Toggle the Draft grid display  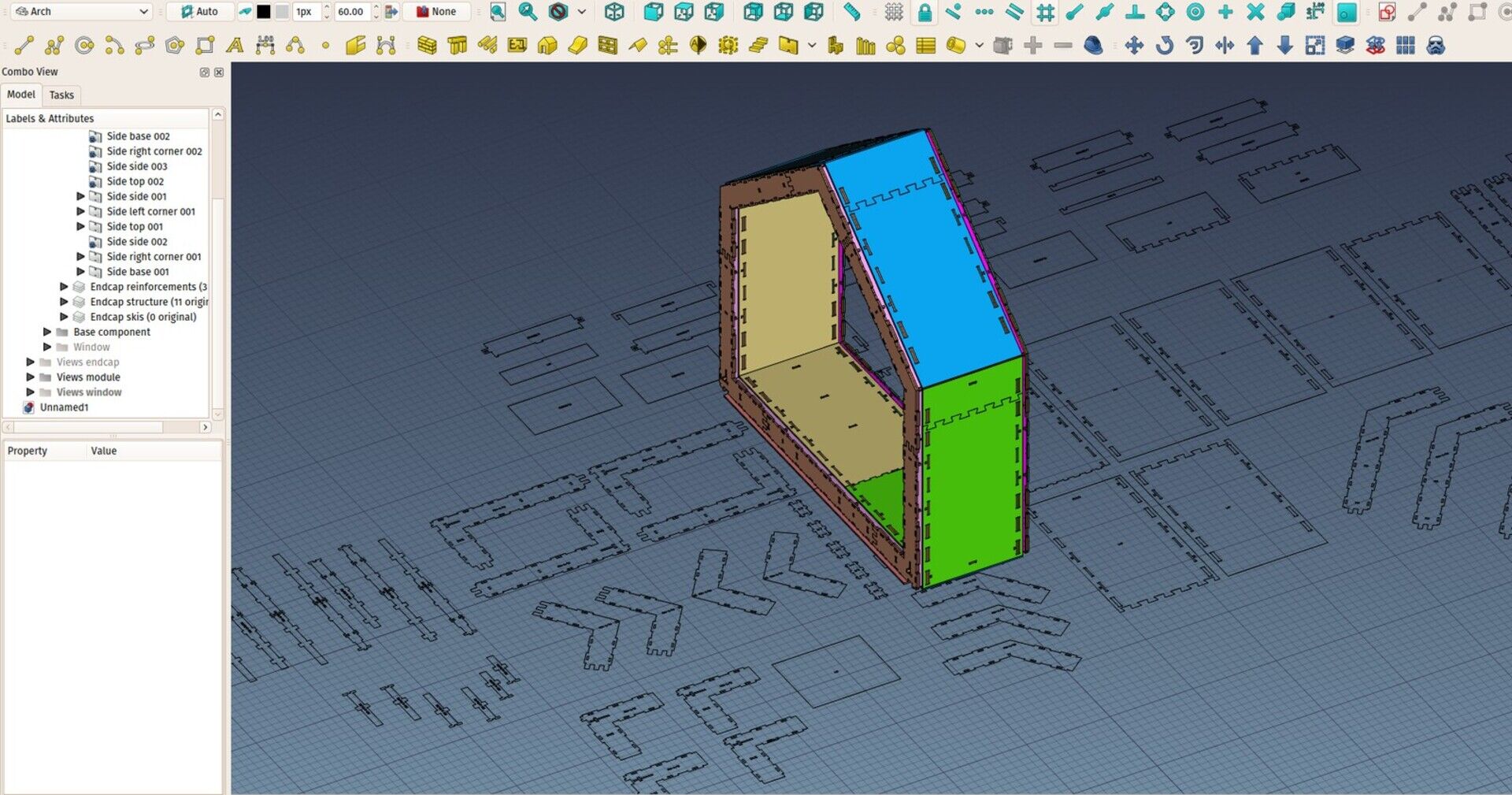click(x=894, y=12)
